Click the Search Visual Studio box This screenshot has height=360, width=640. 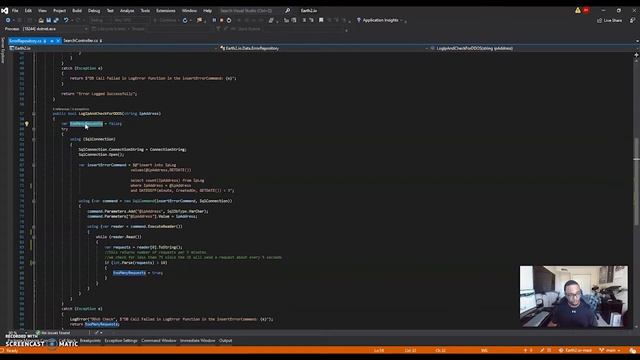pyautogui.click(x=251, y=11)
